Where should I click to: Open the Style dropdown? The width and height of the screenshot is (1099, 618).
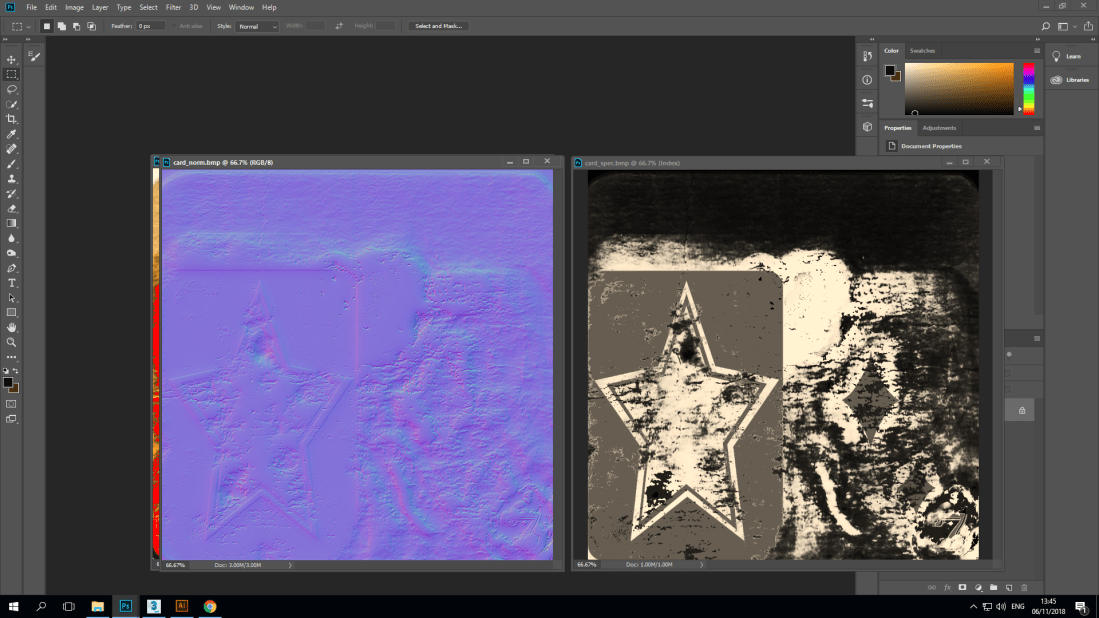(255, 26)
